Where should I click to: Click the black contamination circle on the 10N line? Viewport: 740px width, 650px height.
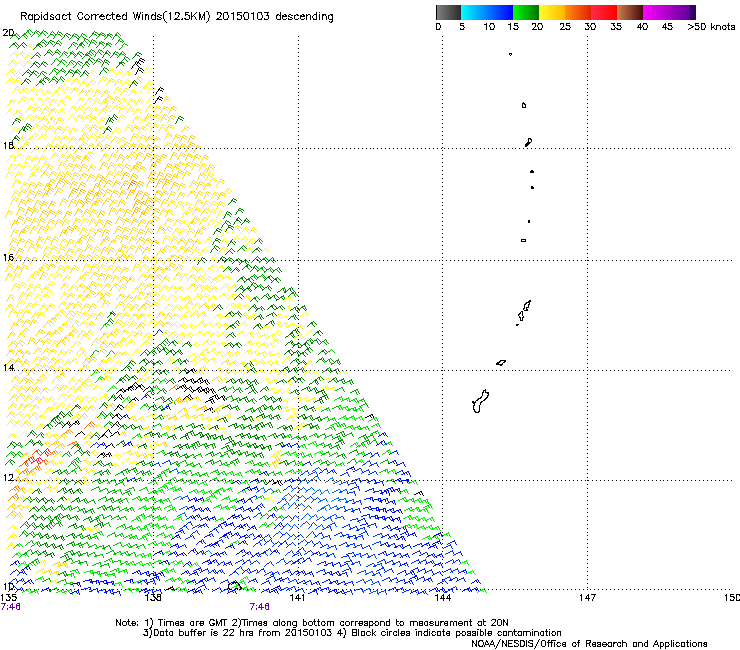tap(234, 586)
